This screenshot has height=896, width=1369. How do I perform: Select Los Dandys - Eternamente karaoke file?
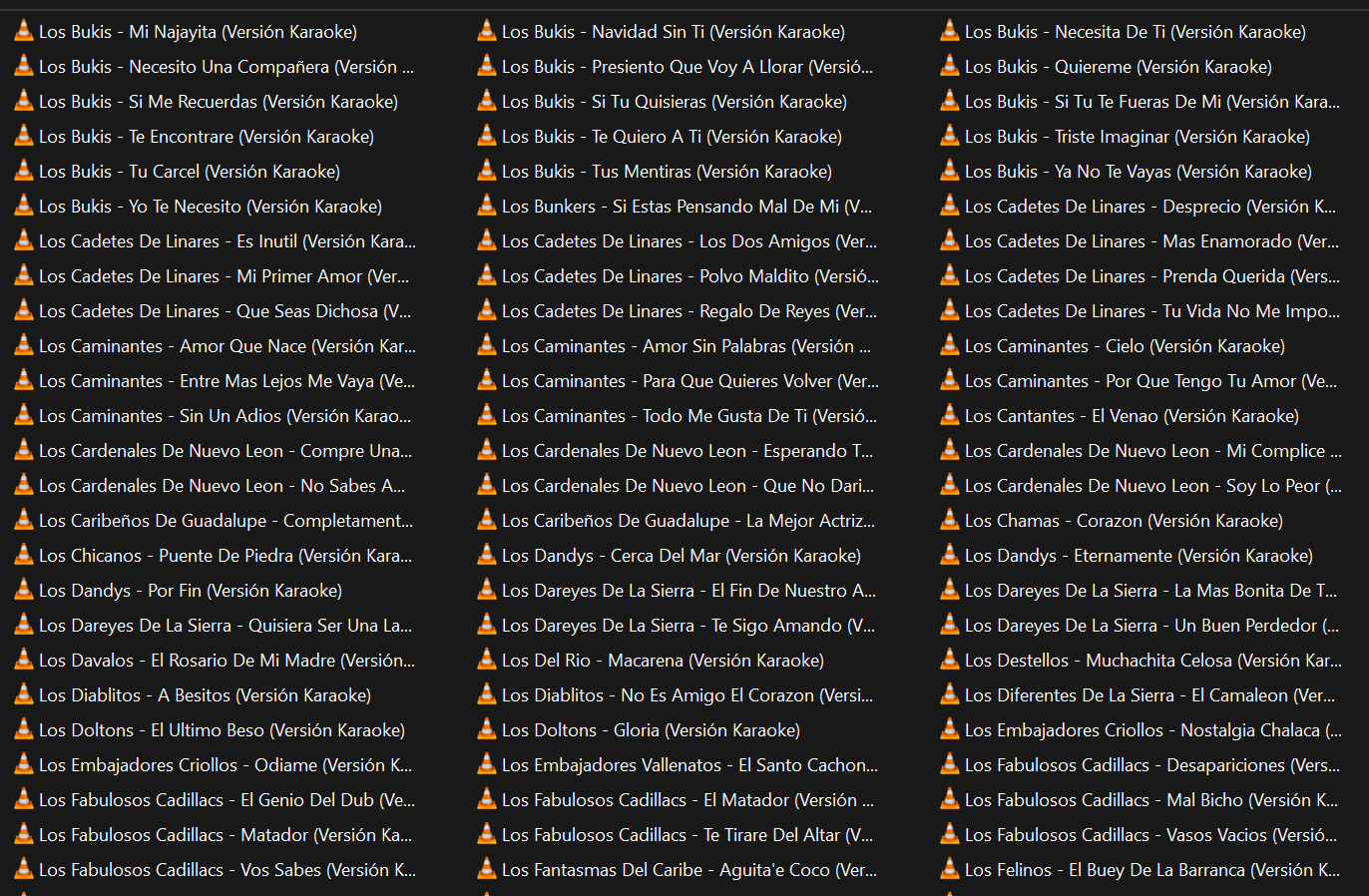(1138, 556)
